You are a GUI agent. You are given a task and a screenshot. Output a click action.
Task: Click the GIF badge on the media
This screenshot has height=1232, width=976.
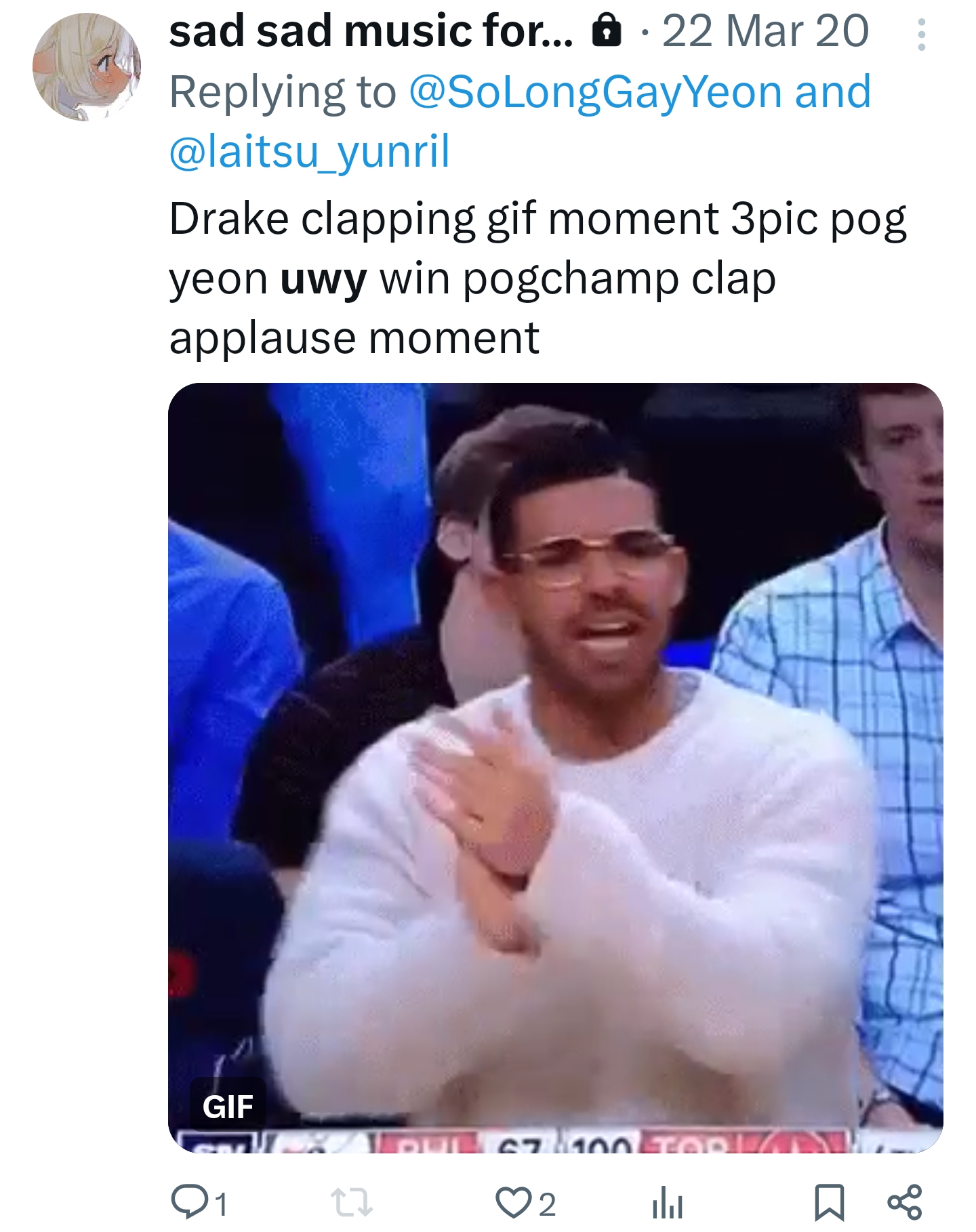pos(228,1107)
